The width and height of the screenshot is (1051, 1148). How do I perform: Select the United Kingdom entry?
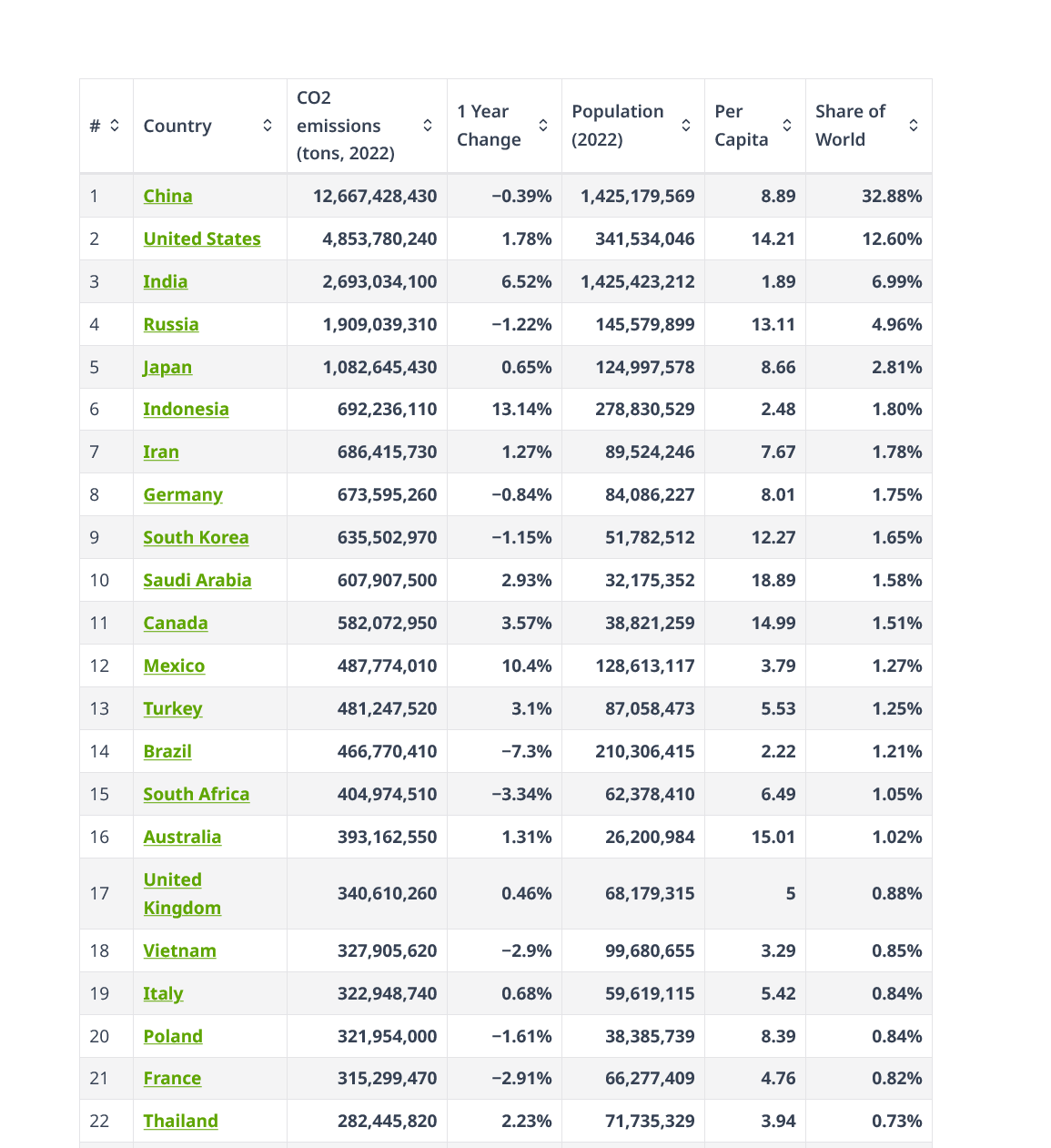(x=181, y=894)
